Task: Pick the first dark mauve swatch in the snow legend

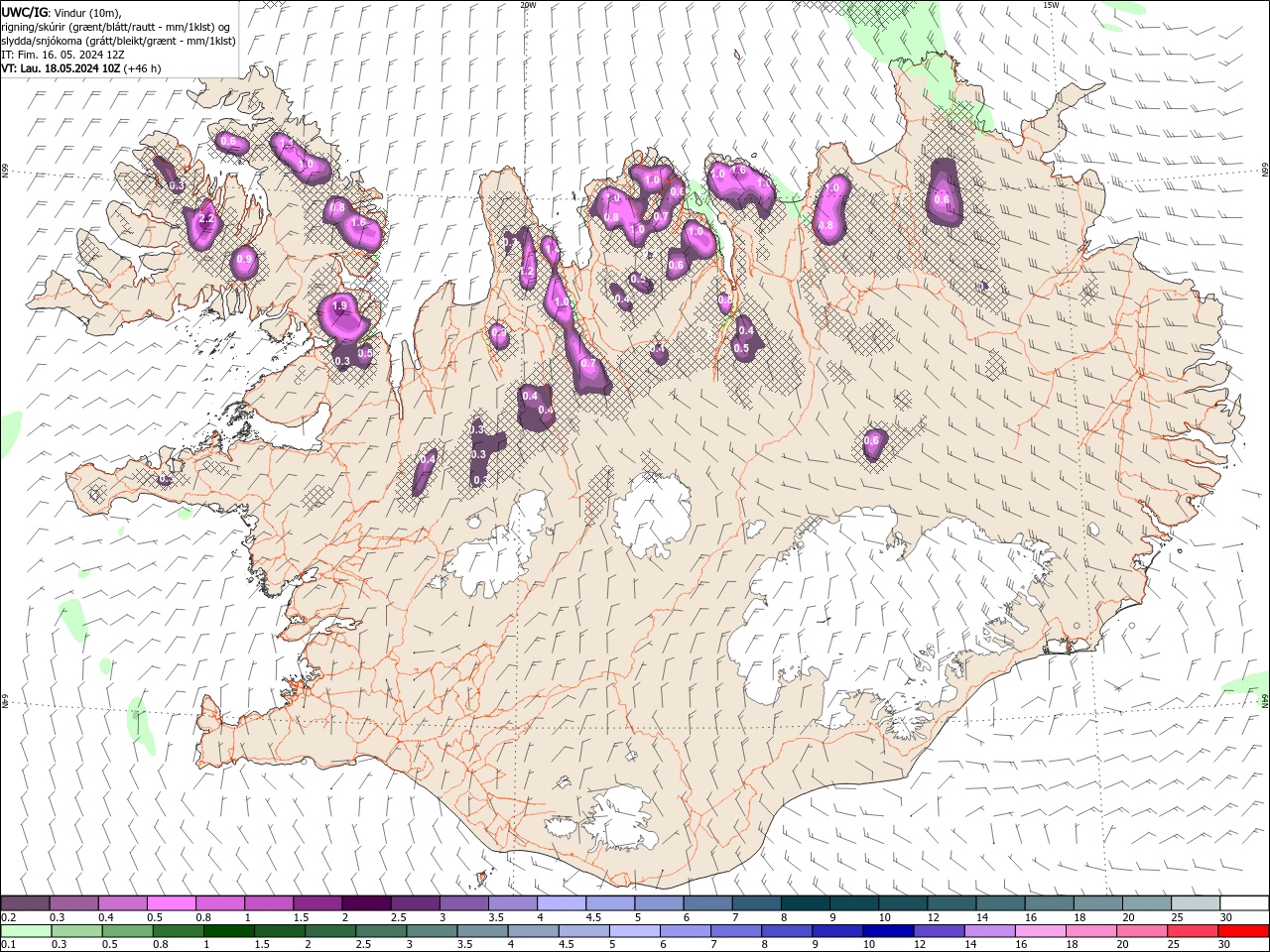Action: [25, 903]
